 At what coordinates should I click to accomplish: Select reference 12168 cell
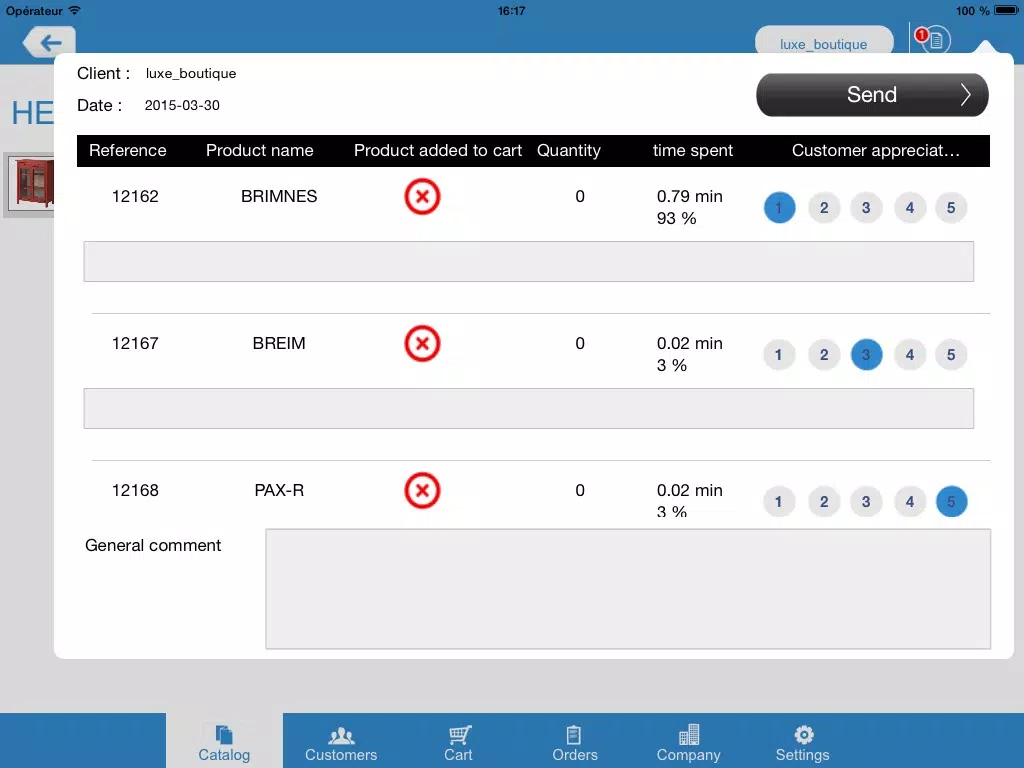[x=135, y=490]
